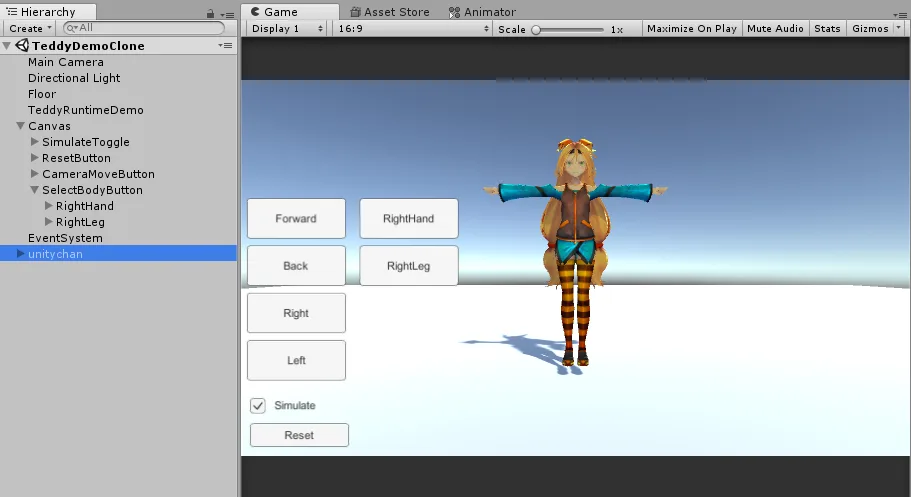Click the Right button in Game view
This screenshot has height=497, width=911.
tap(296, 313)
